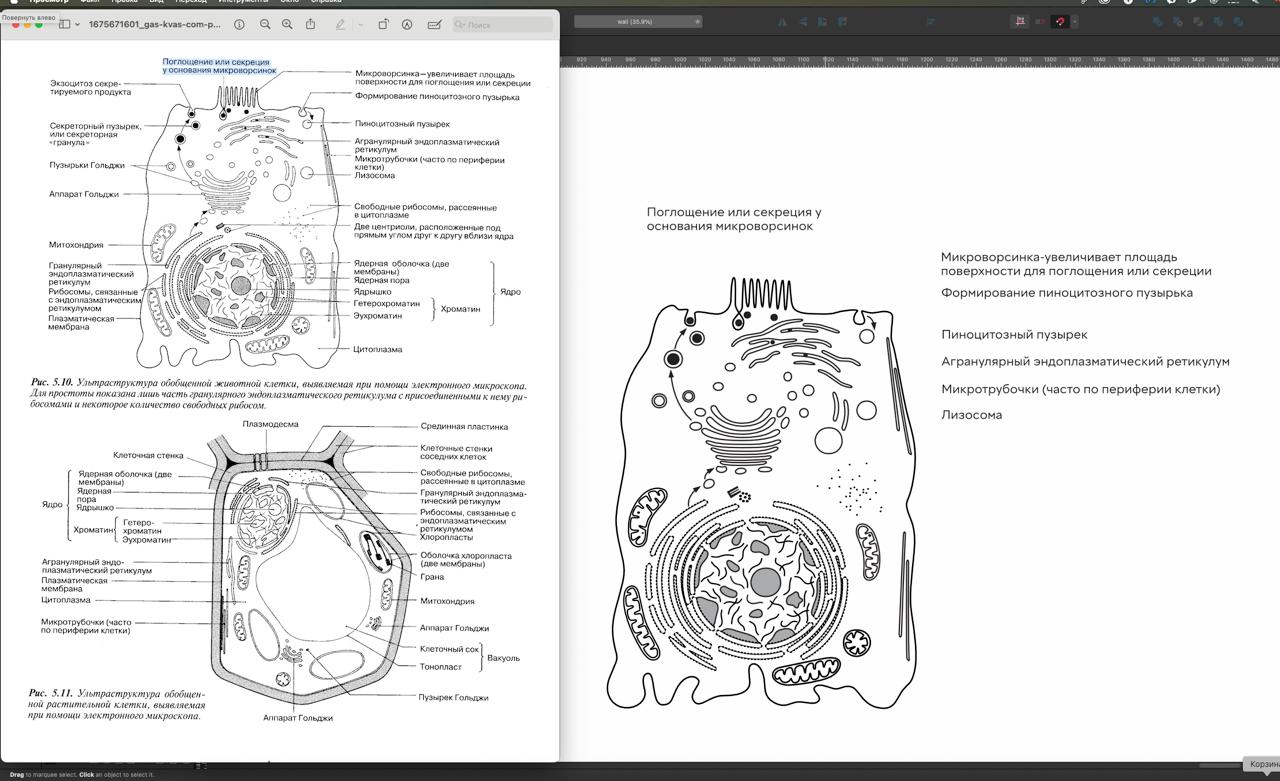Select canvas text 'Формирование пиноцитозного пузырька'
Screen dimensions: 1280x781
click(x=1066, y=293)
